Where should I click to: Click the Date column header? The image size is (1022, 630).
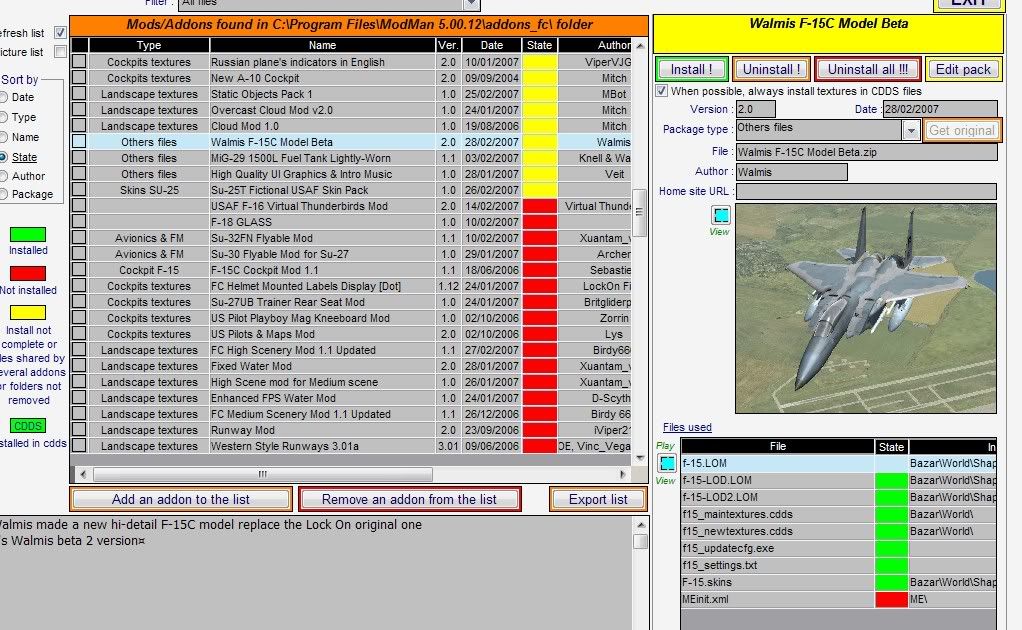(492, 45)
